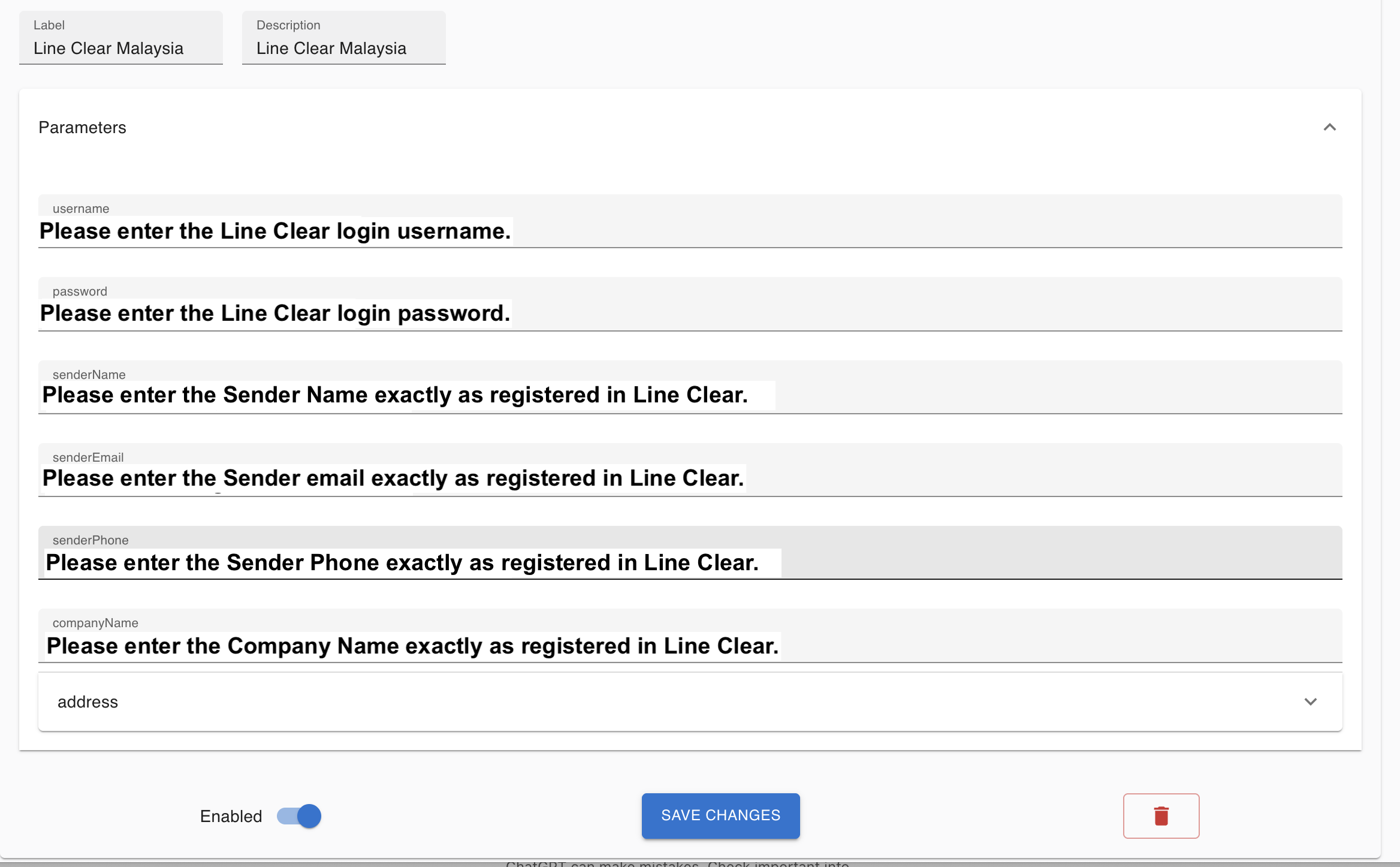
Task: Select the senderName input field
Action: click(x=1019, y=396)
